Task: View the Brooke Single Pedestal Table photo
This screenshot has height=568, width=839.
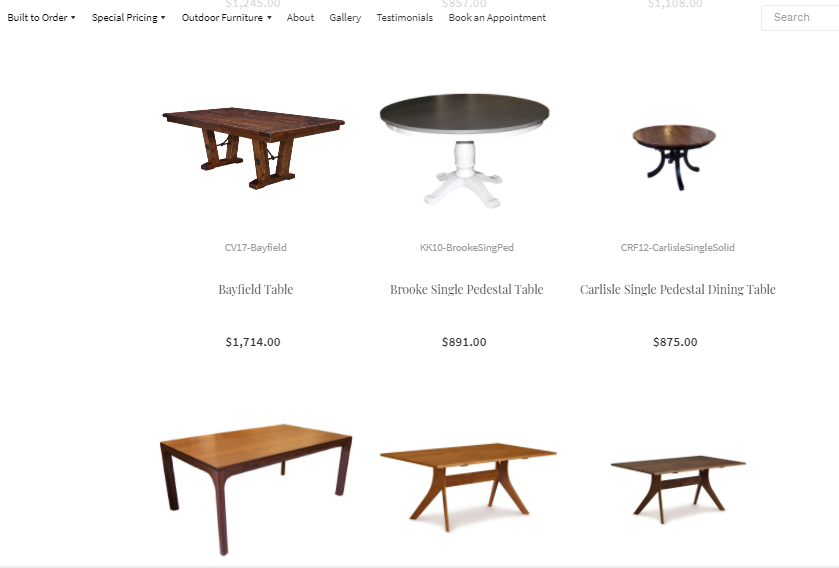Action: click(464, 151)
